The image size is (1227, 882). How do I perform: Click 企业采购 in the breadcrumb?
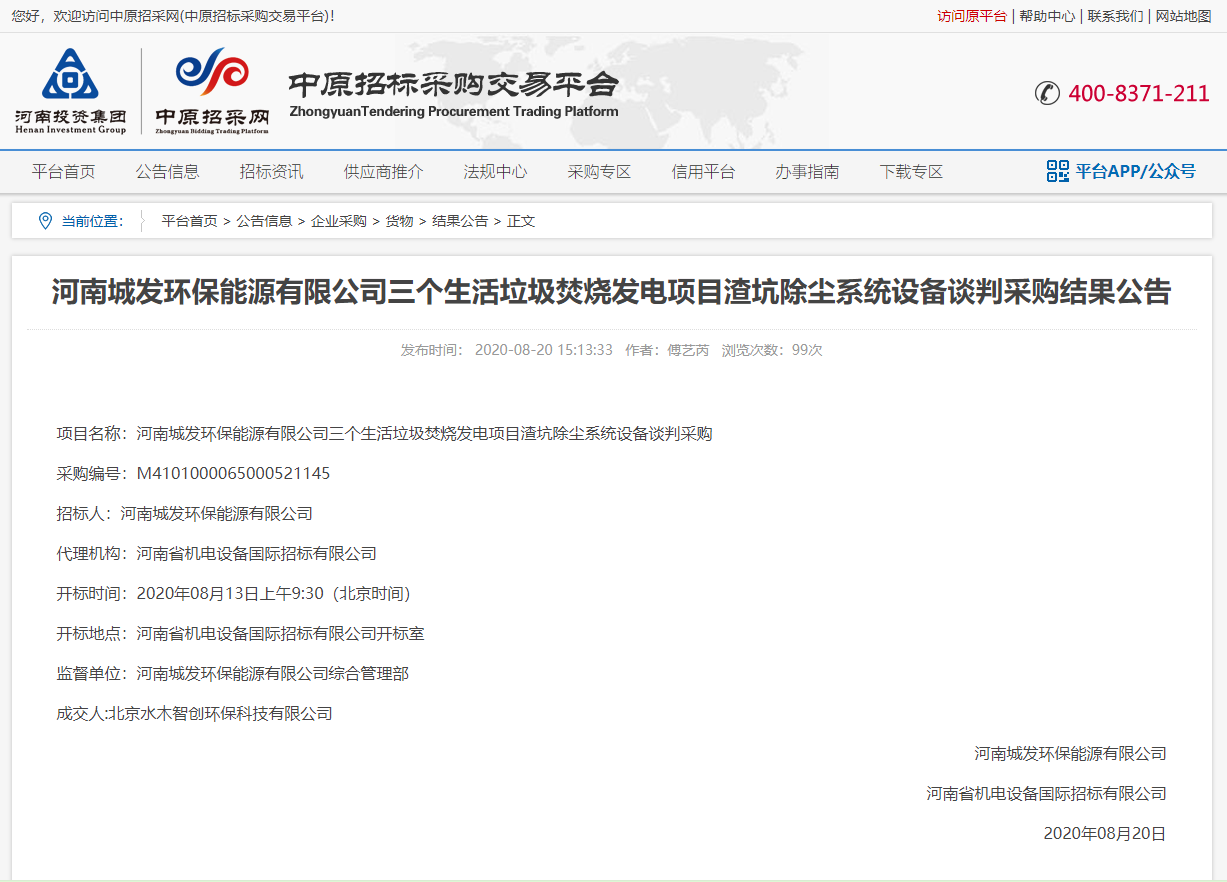(x=339, y=221)
